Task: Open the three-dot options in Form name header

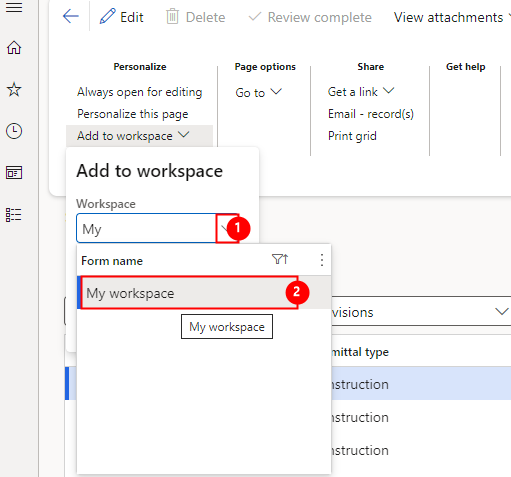Action: click(x=322, y=260)
